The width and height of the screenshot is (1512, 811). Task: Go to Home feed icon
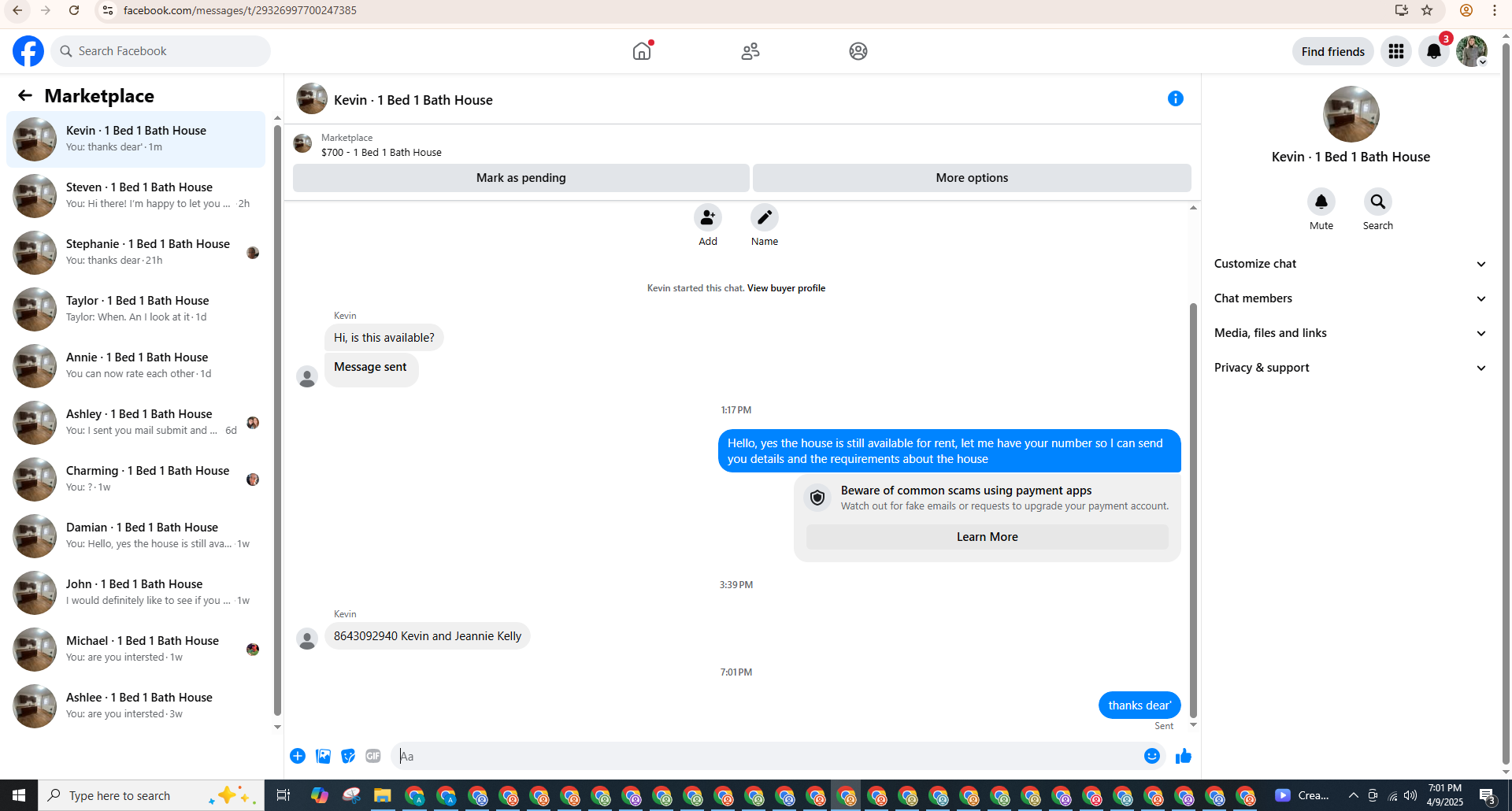point(642,51)
